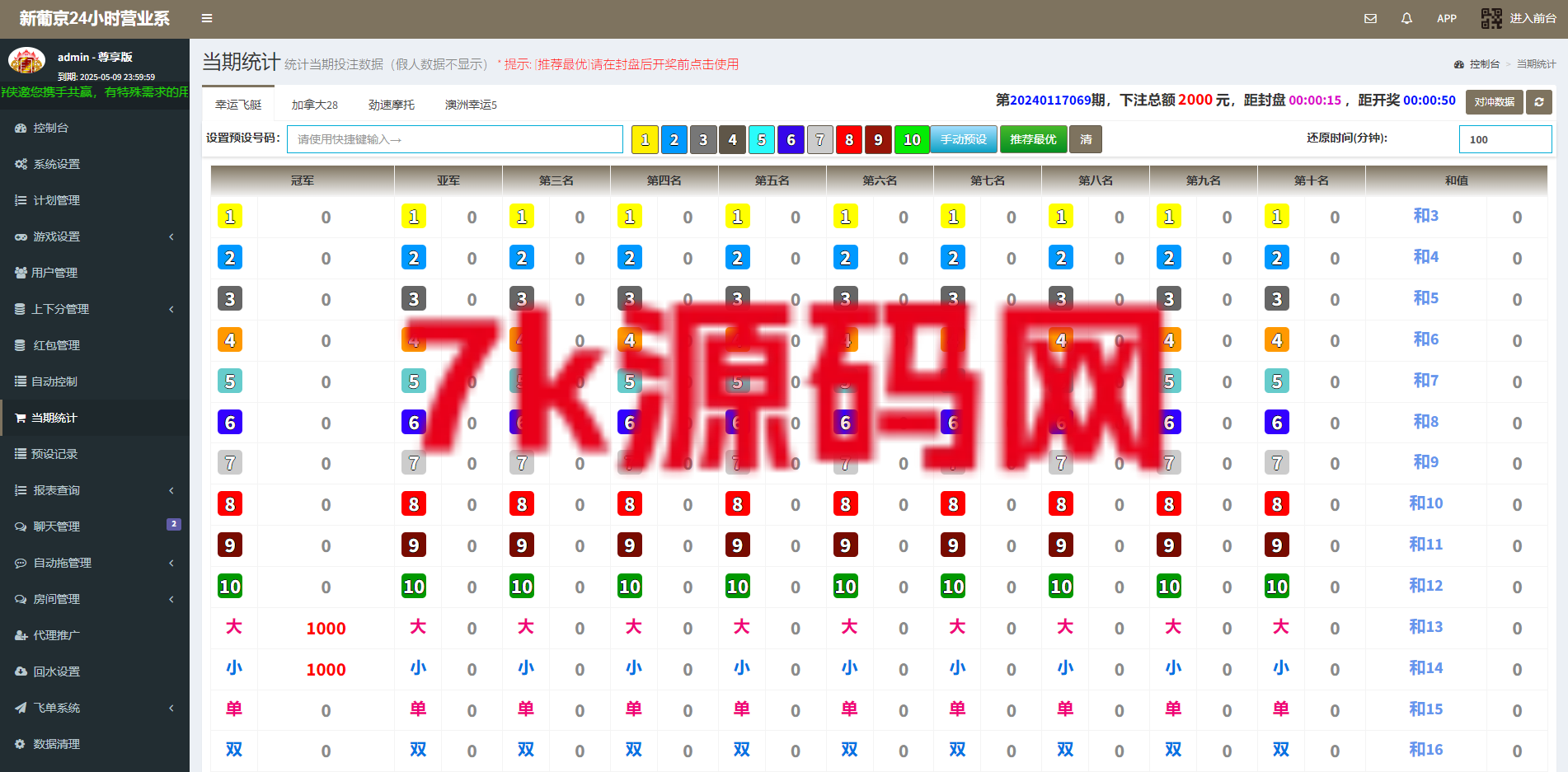Click 双 in the 亚军 column

[x=418, y=750]
